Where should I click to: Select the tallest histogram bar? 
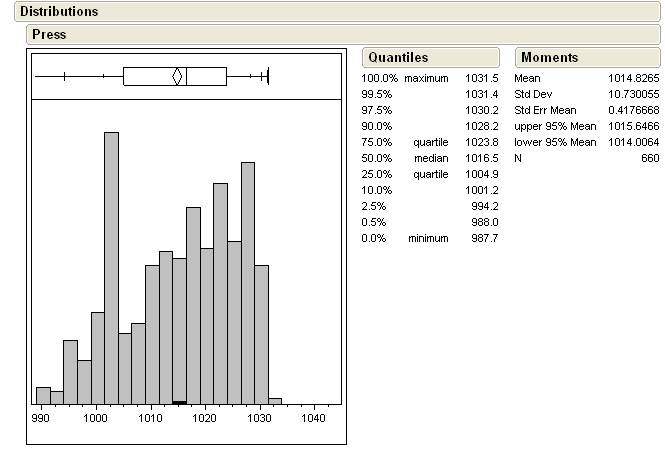(111, 267)
